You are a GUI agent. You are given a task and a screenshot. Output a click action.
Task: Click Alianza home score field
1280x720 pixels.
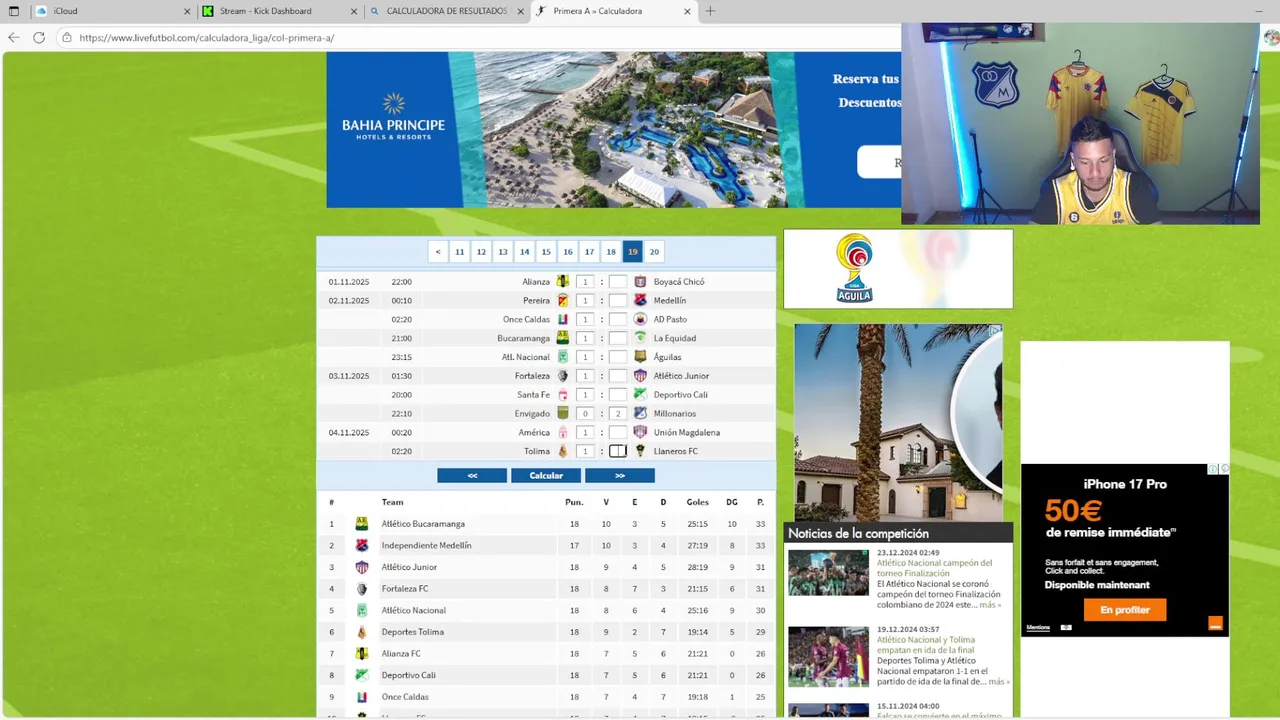[x=585, y=282]
